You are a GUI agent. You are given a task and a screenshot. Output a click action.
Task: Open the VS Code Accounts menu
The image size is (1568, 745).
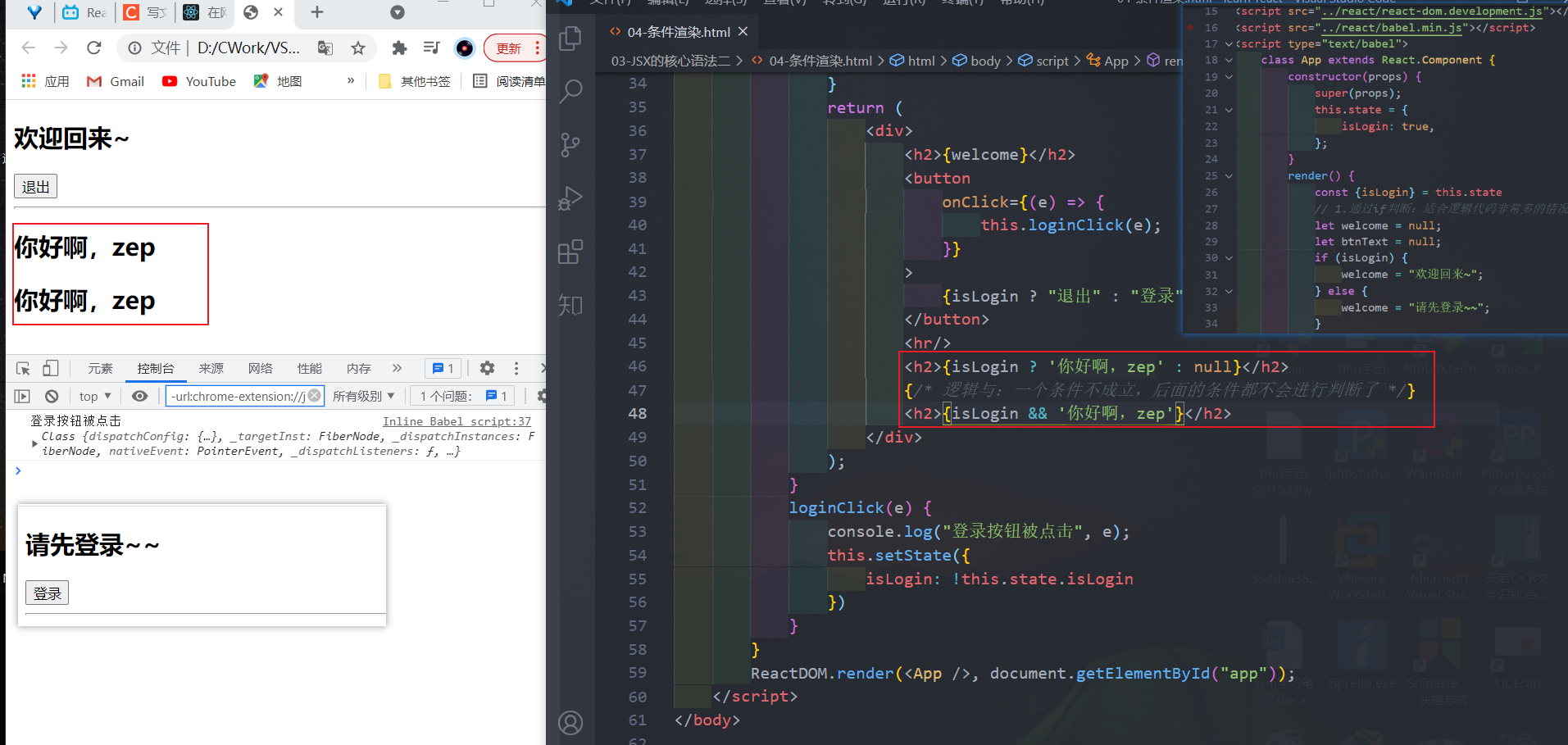570,723
